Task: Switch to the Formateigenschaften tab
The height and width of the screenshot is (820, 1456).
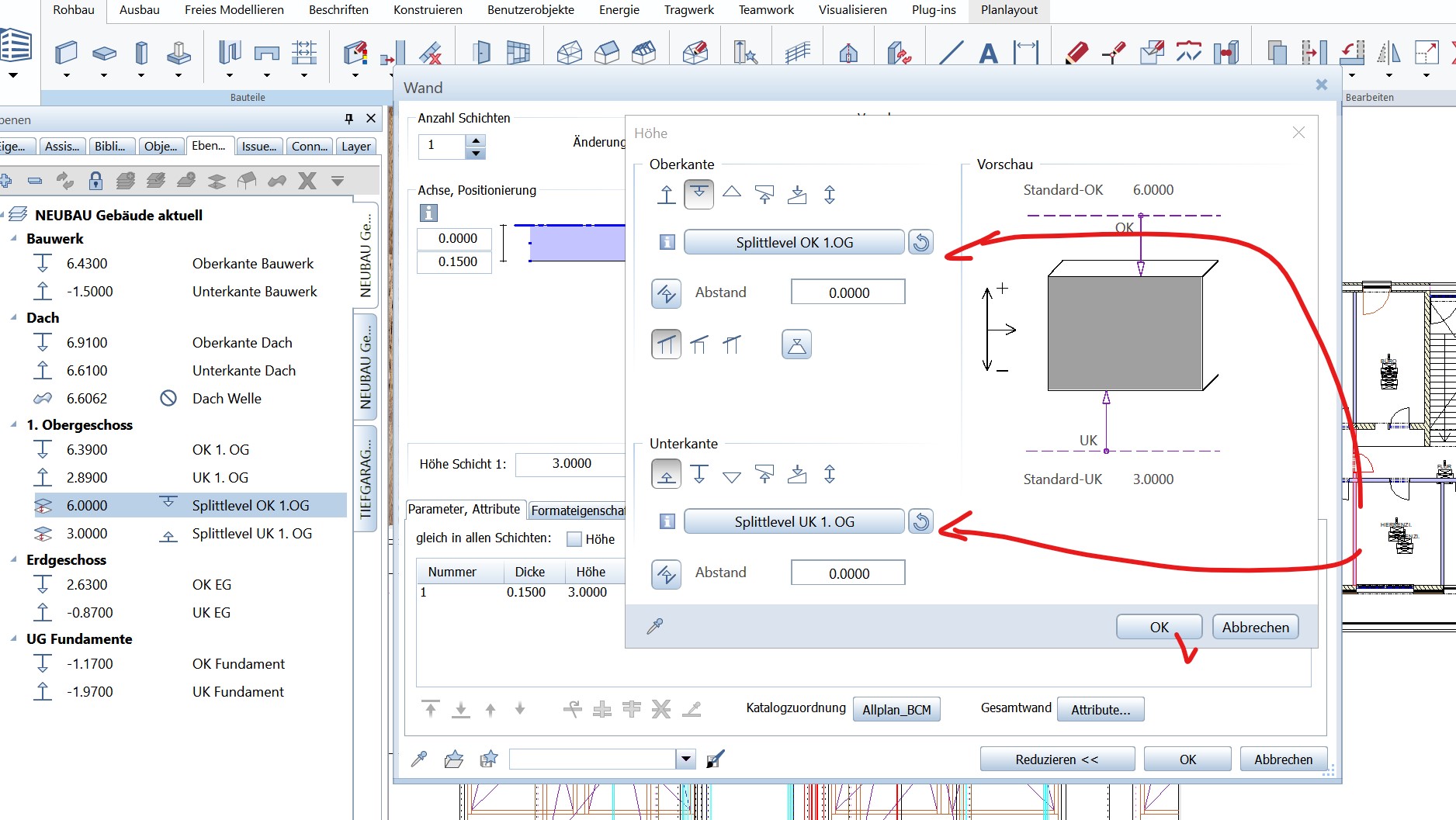Action: pos(577,510)
